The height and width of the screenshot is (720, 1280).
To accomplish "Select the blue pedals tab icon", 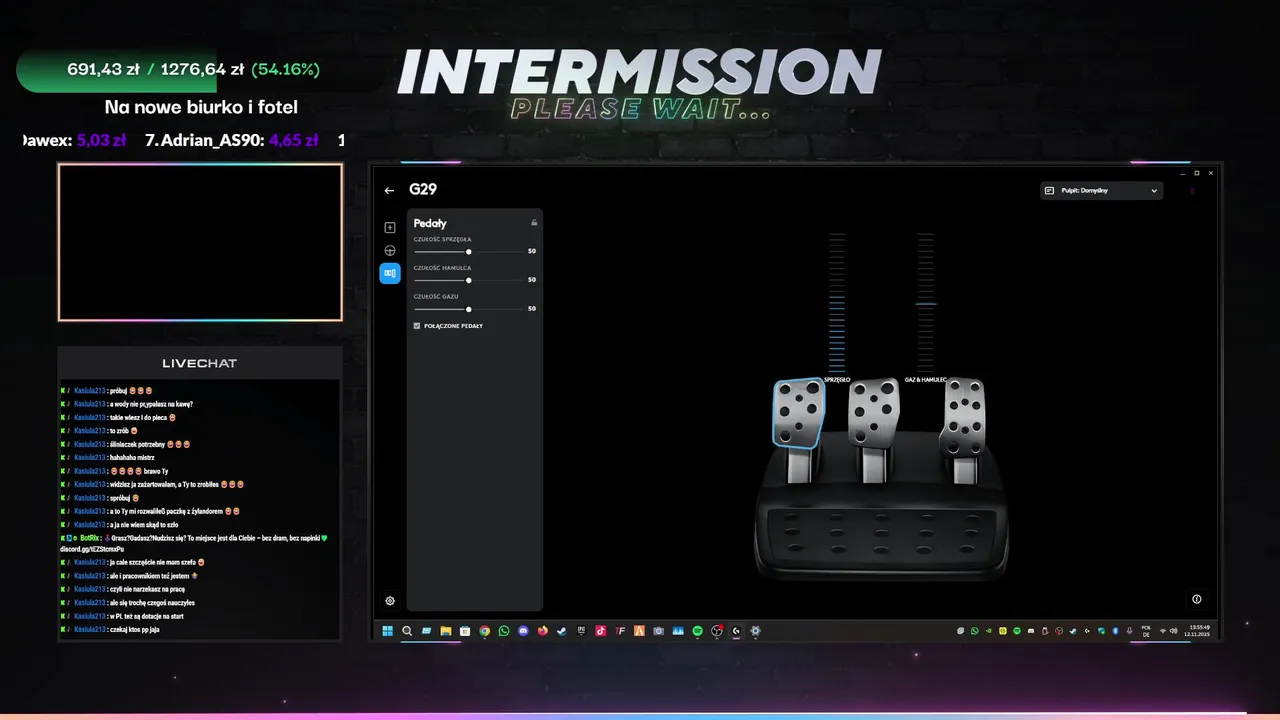I will pos(390,273).
